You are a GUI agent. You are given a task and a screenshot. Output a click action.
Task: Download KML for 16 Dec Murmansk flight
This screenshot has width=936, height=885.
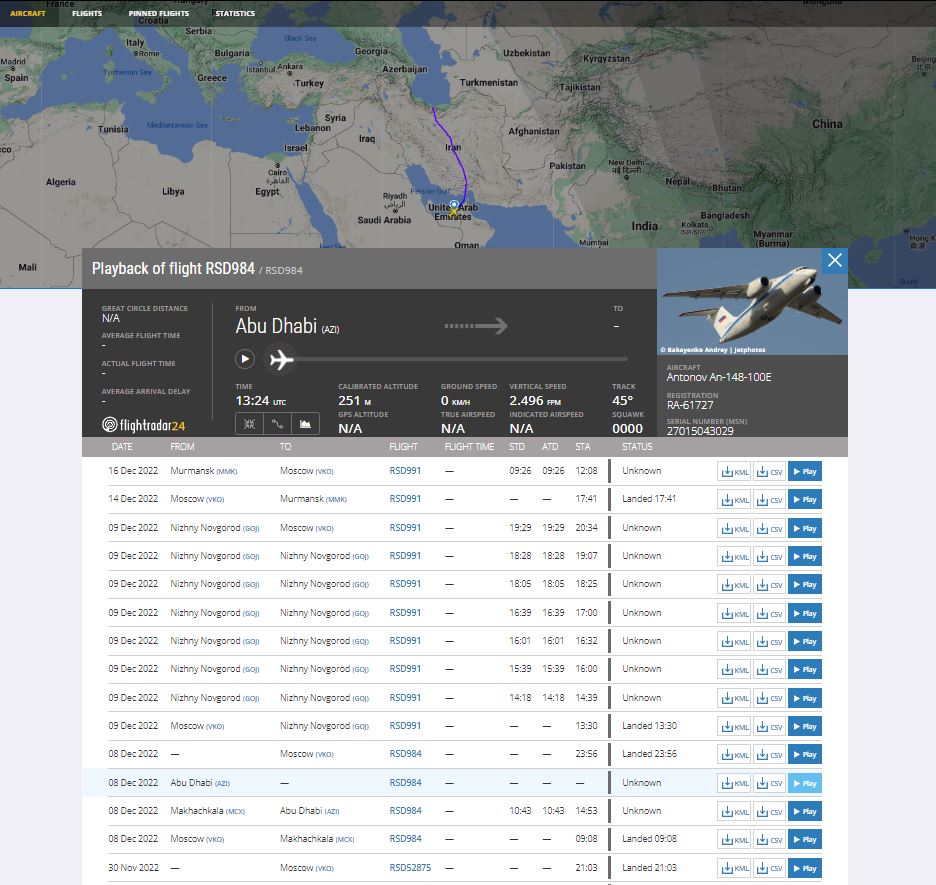click(x=734, y=471)
